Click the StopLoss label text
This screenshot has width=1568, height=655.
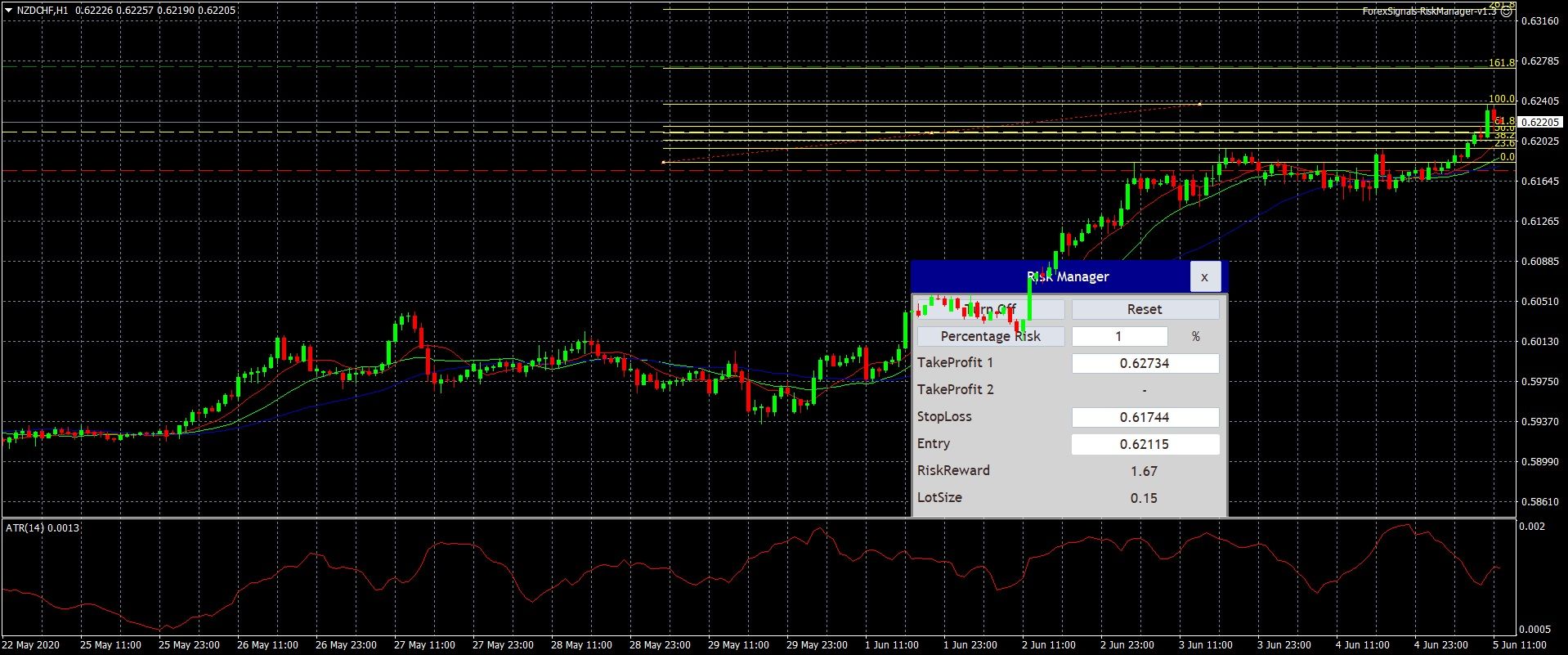[x=944, y=416]
